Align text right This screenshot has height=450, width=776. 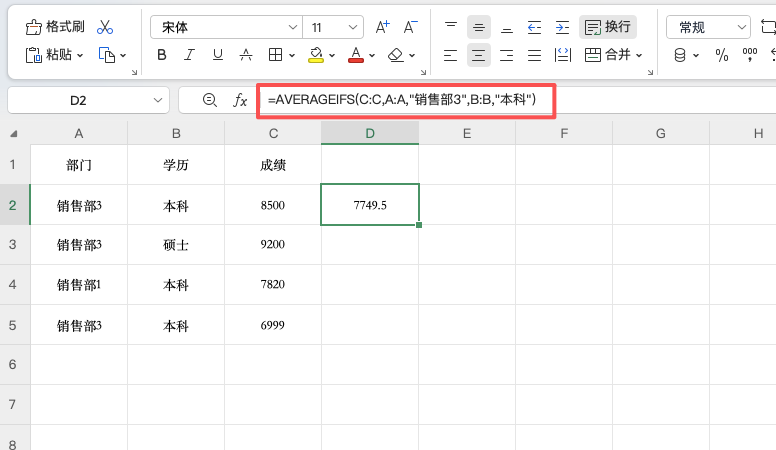pyautogui.click(x=506, y=55)
